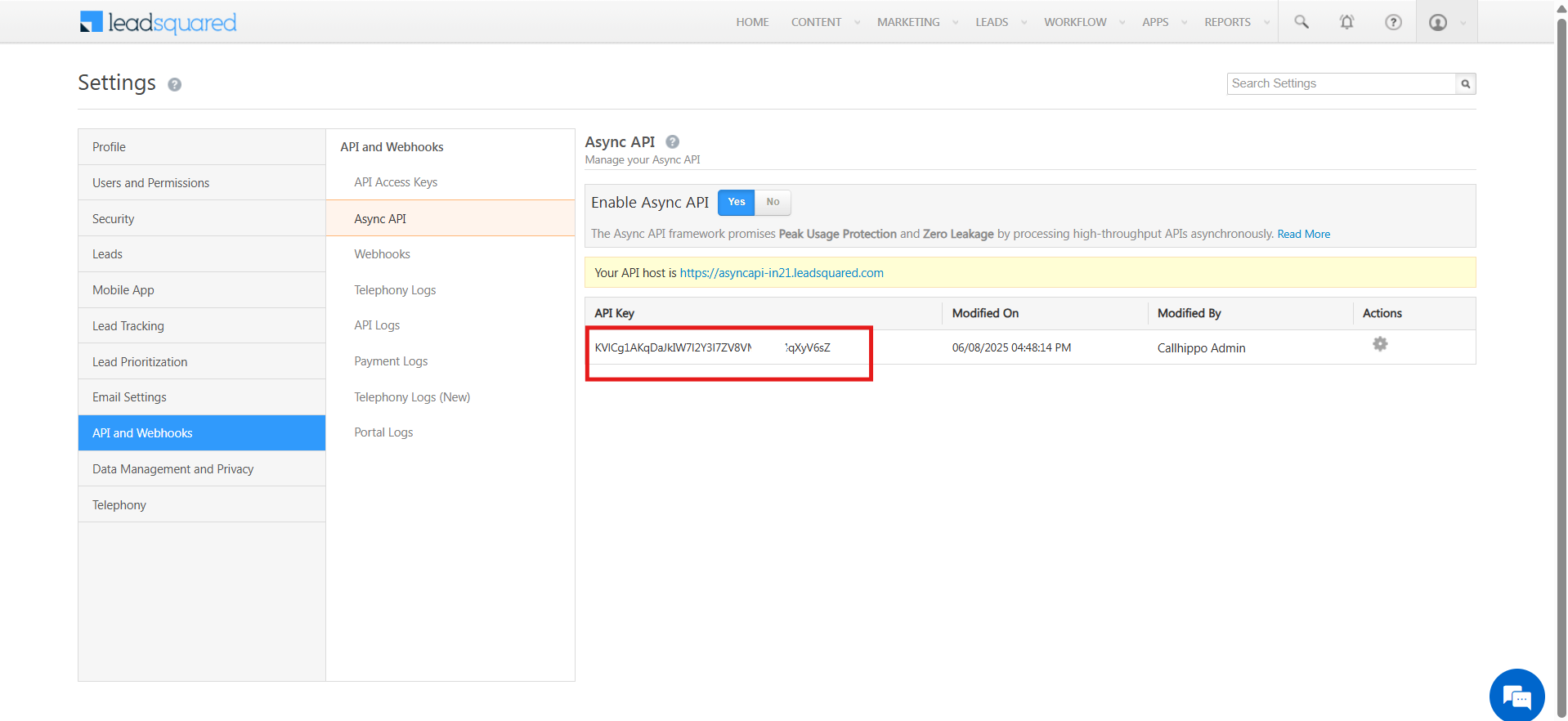Select Profile in settings sidebar
Screen dimensions: 1568x721
pyautogui.click(x=202, y=147)
